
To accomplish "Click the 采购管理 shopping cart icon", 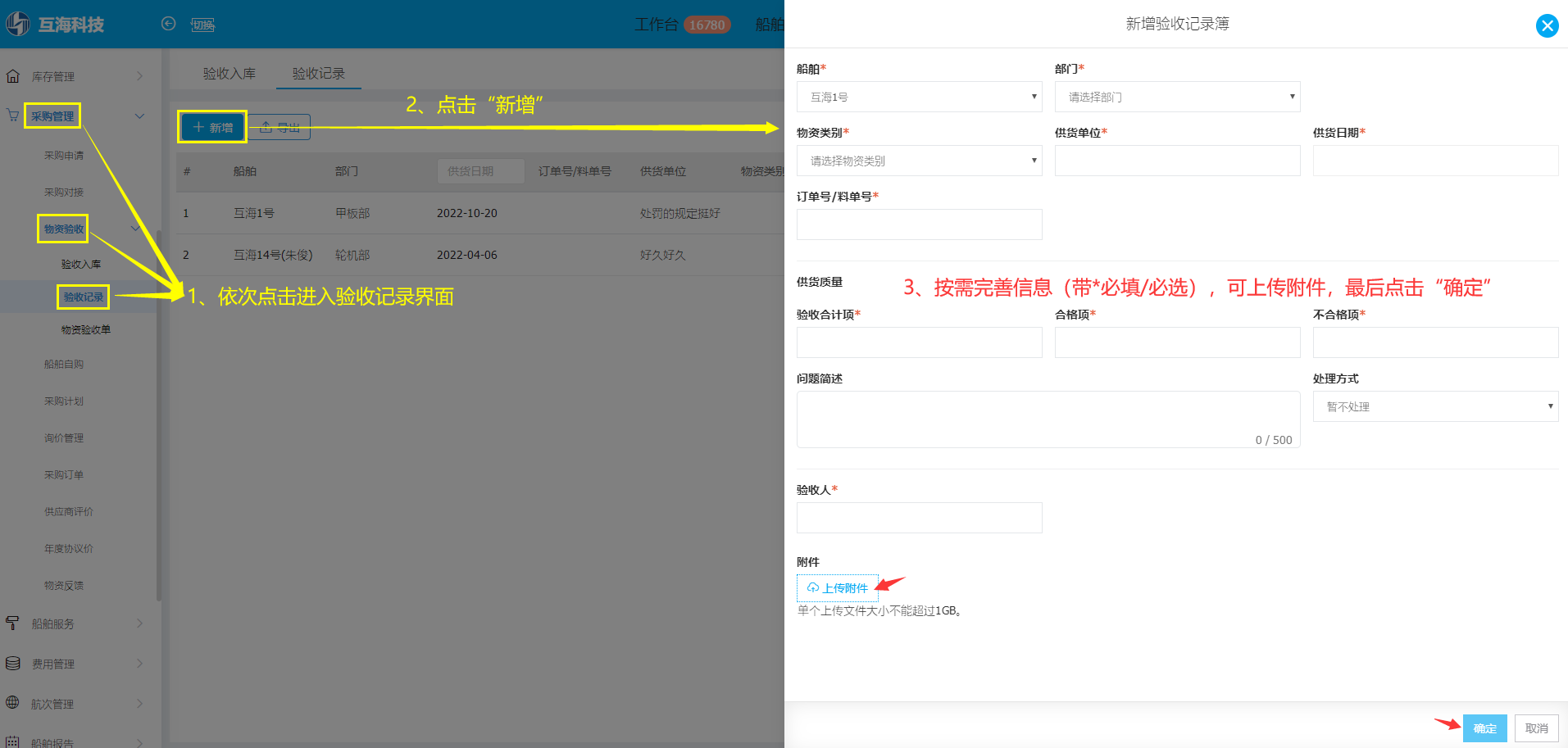I will 13,116.
